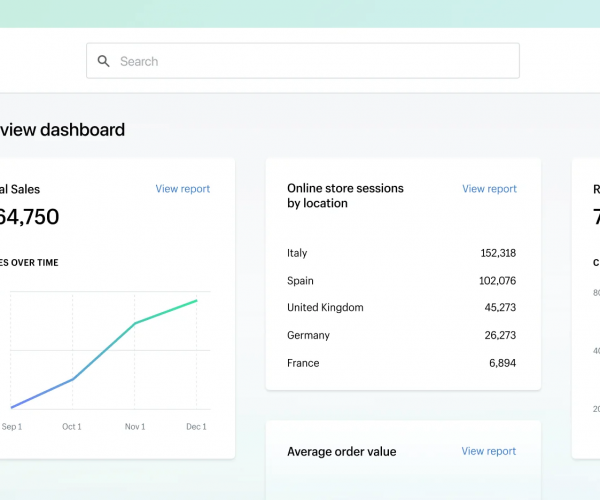The width and height of the screenshot is (600, 500).
Task: Open View report for store sessions by location
Action: (489, 189)
